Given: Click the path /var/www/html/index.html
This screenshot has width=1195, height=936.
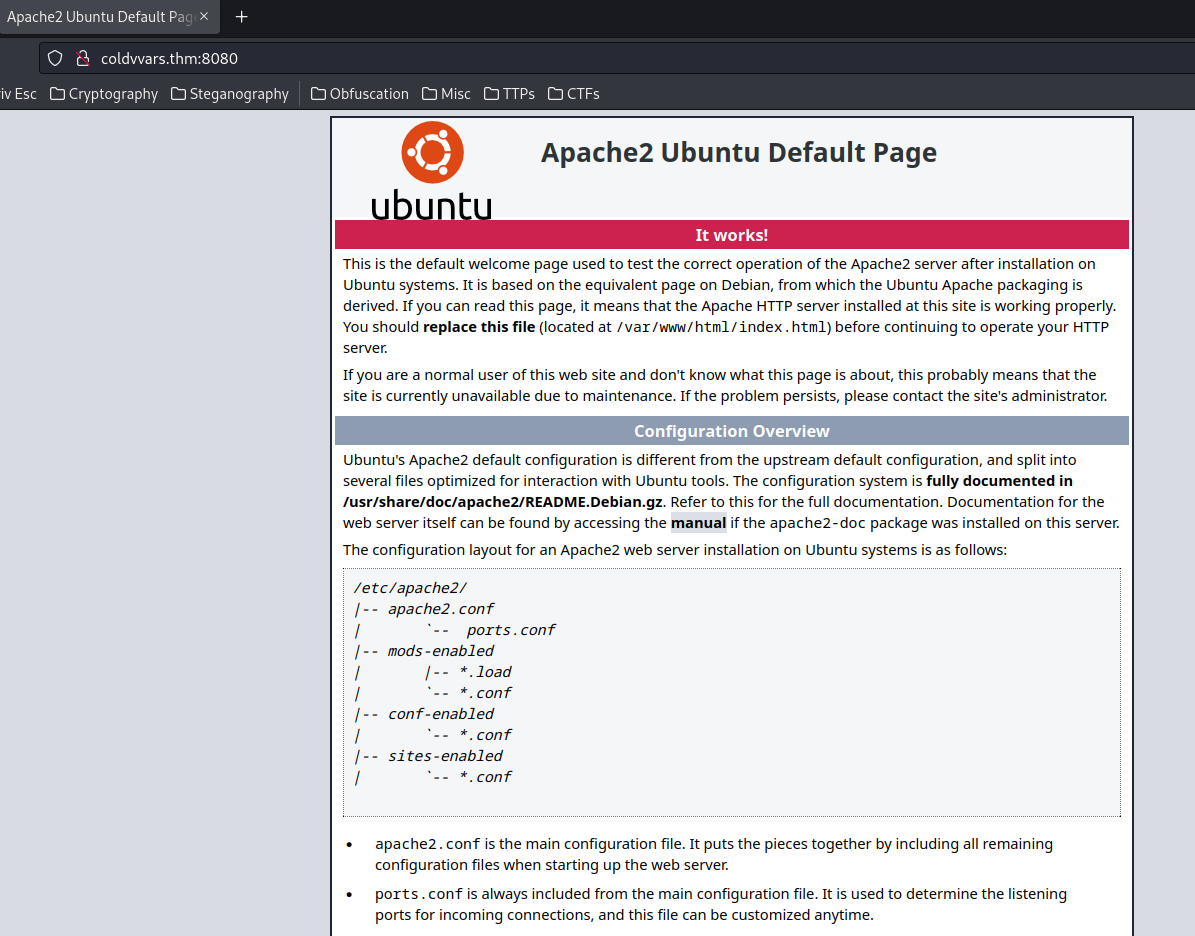Looking at the screenshot, I should (x=722, y=327).
